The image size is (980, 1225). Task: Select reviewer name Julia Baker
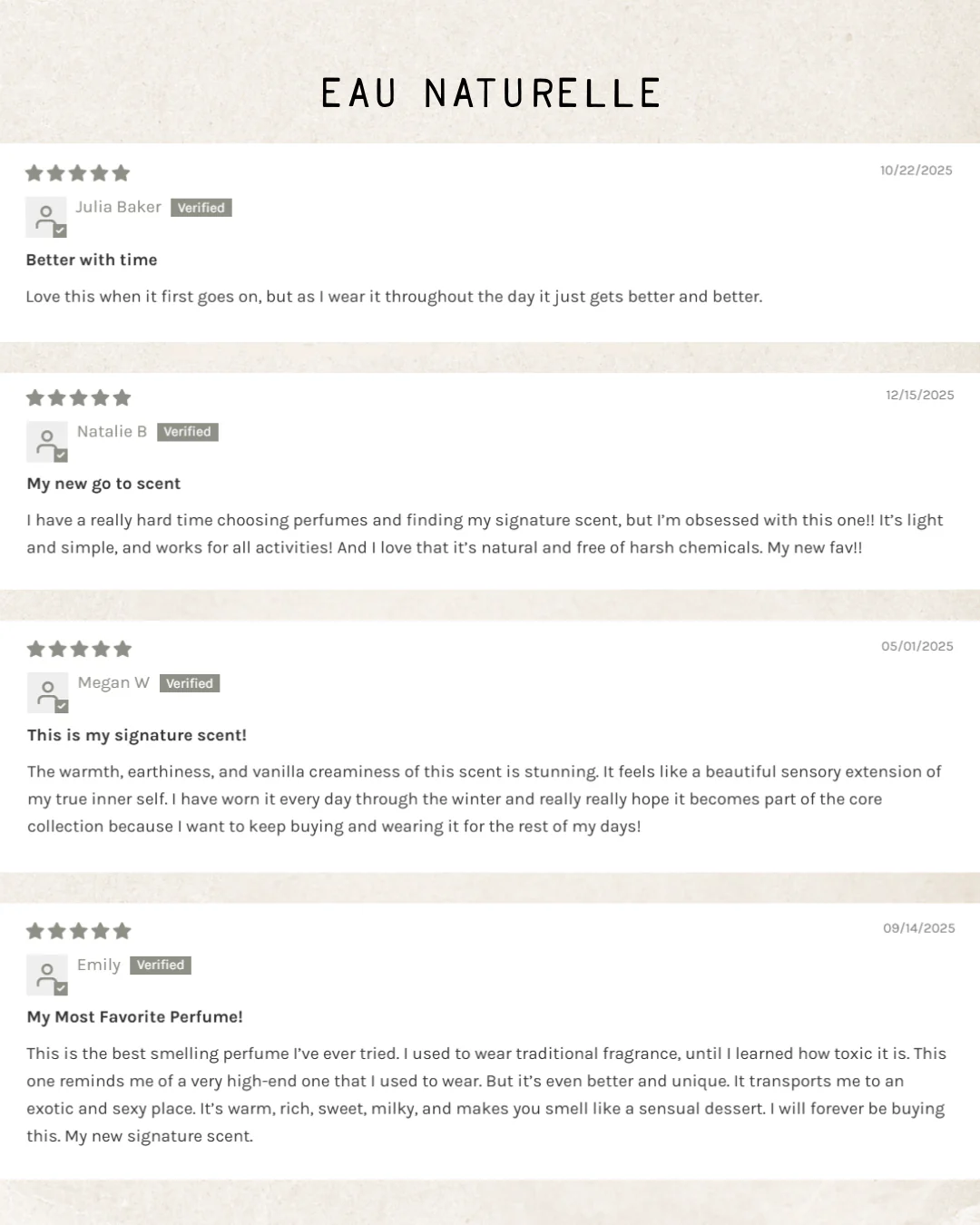[x=118, y=207]
